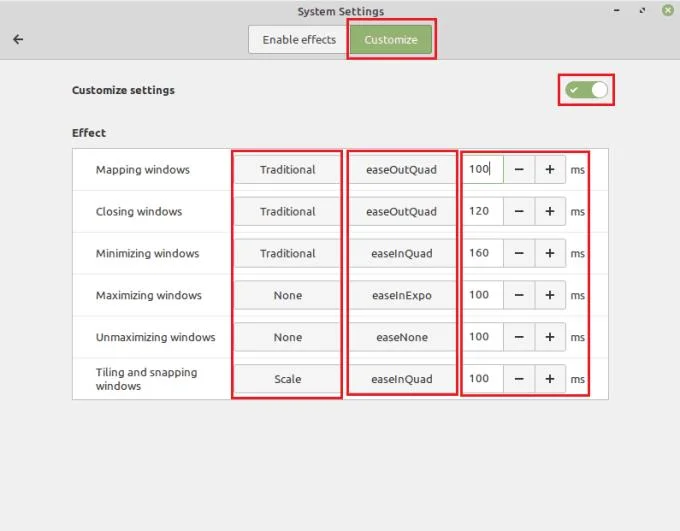Screen dimensions: 680x531
Task: Click the Minimizing windows row label
Action: click(x=147, y=253)
